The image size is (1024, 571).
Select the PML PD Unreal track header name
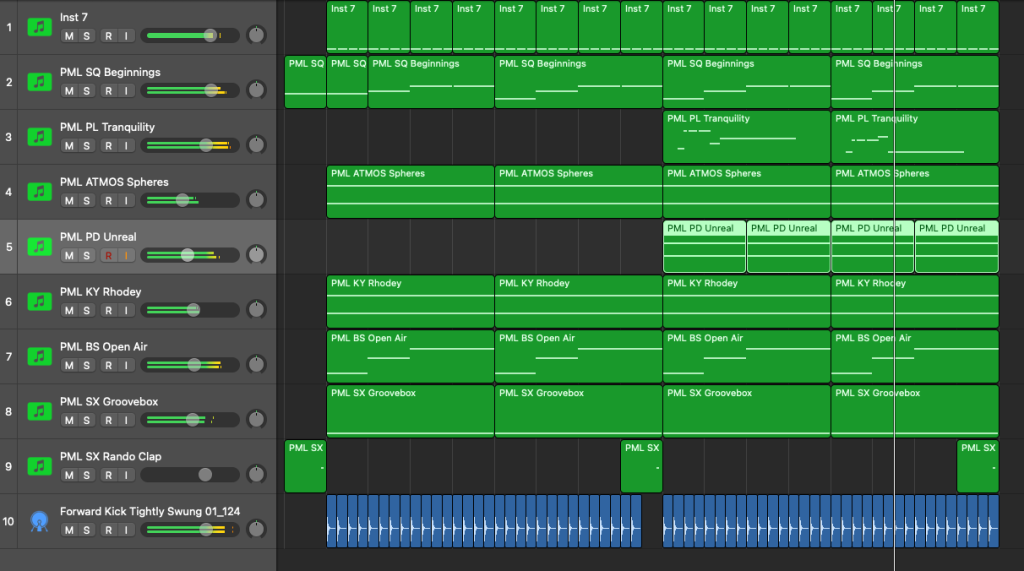(98, 237)
